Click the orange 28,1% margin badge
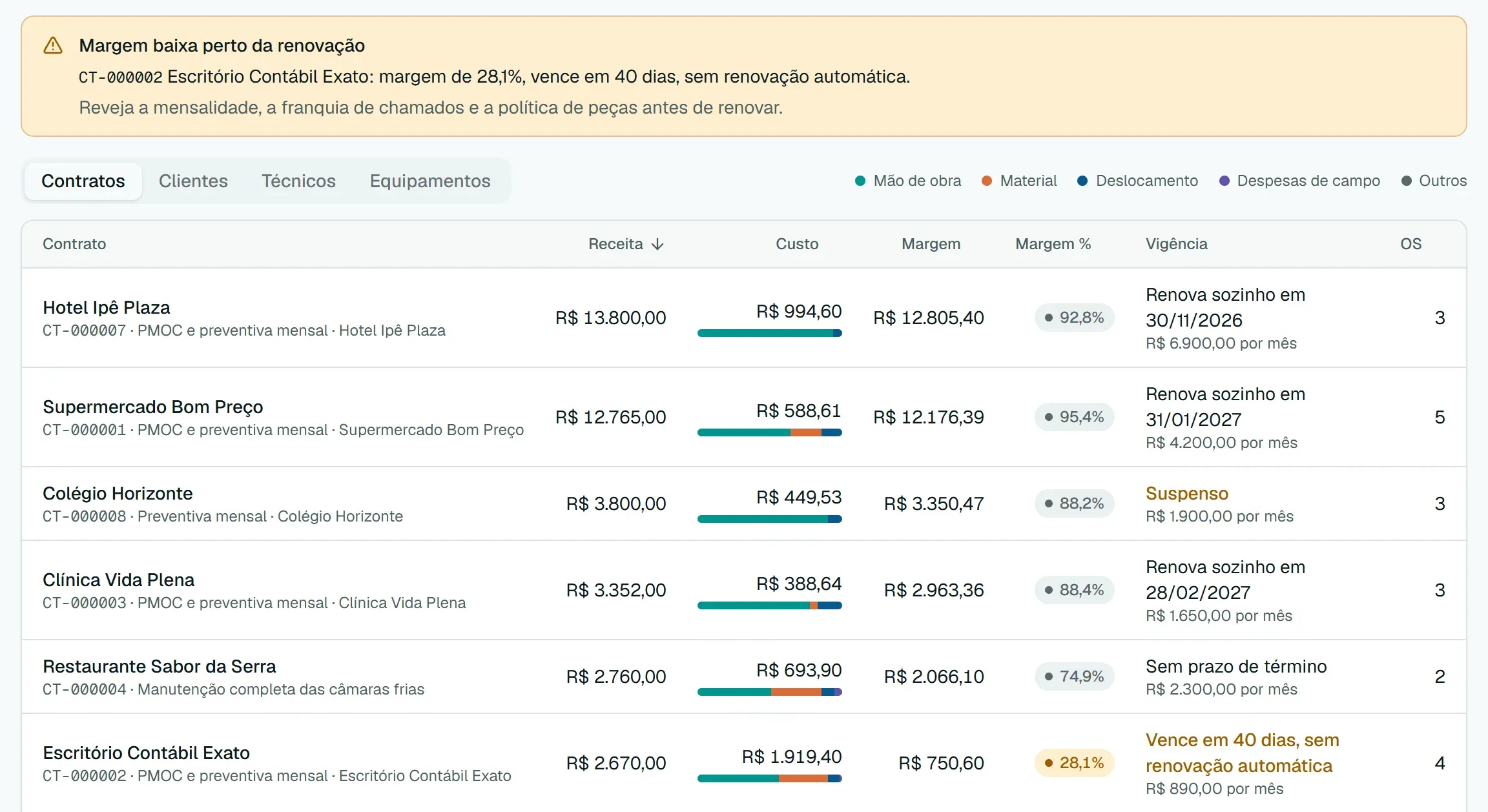Screen dimensions: 1488x812 [1074, 763]
